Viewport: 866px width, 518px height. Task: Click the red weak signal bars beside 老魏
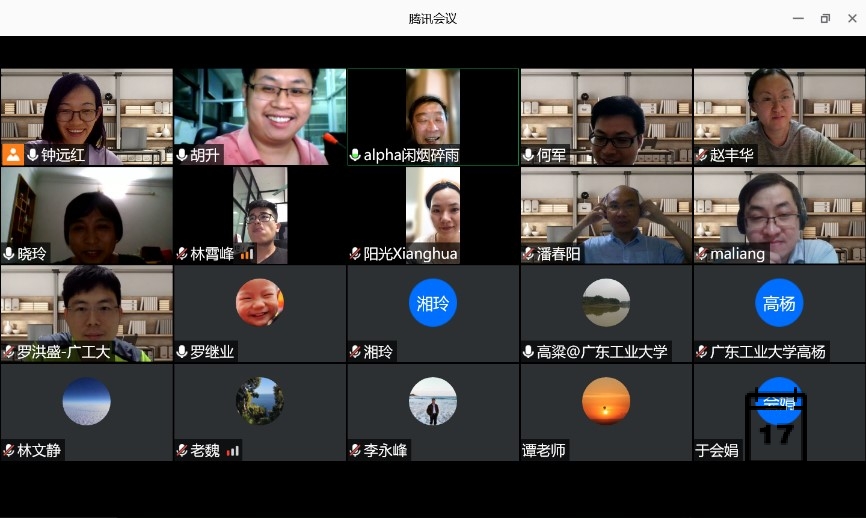click(x=232, y=451)
